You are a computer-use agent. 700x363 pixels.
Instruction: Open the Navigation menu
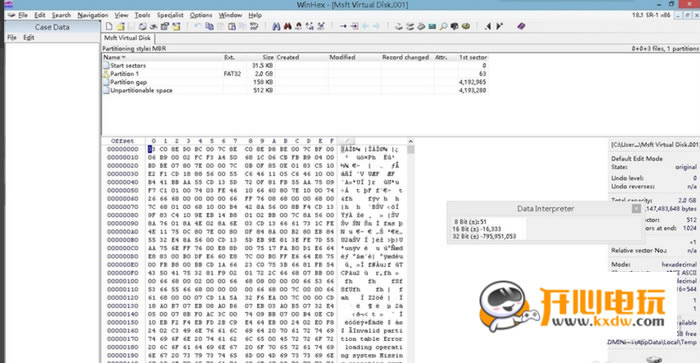(92, 15)
